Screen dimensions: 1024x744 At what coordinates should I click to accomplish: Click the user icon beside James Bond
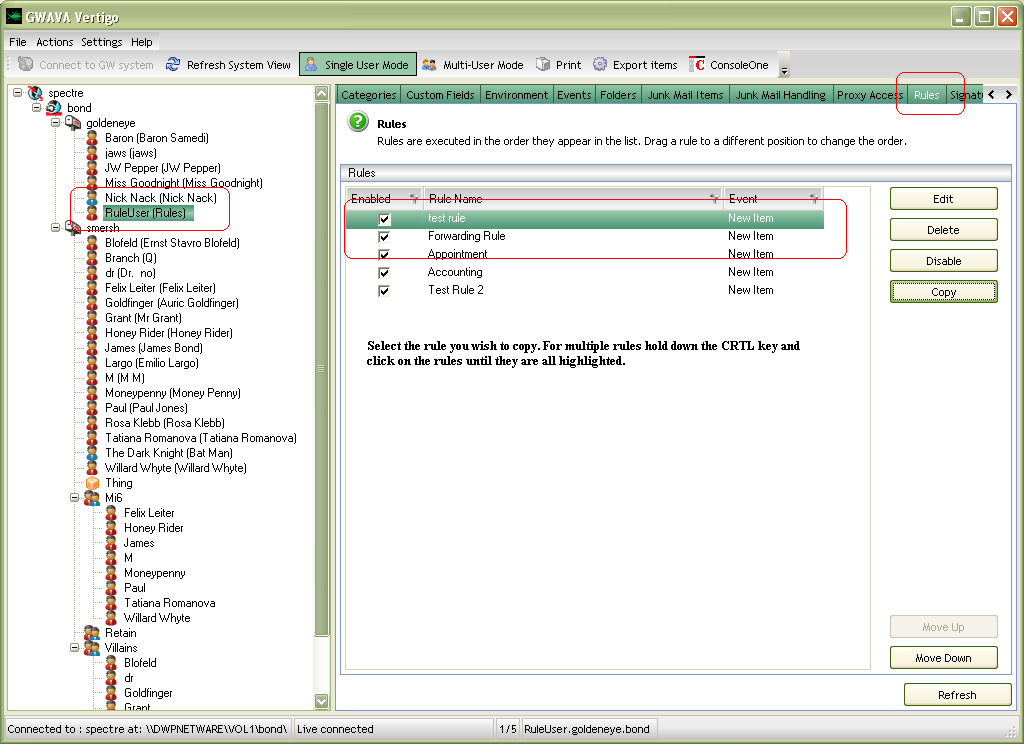pyautogui.click(x=92, y=348)
